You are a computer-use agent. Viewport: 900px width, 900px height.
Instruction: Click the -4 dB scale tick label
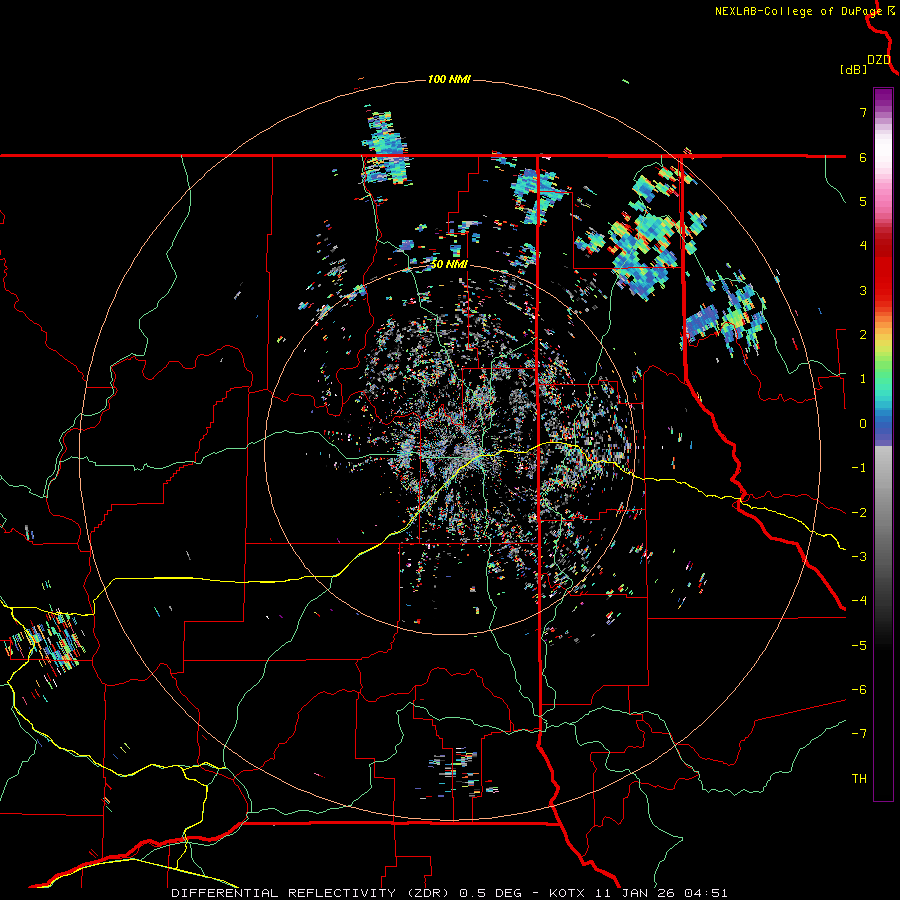859,601
